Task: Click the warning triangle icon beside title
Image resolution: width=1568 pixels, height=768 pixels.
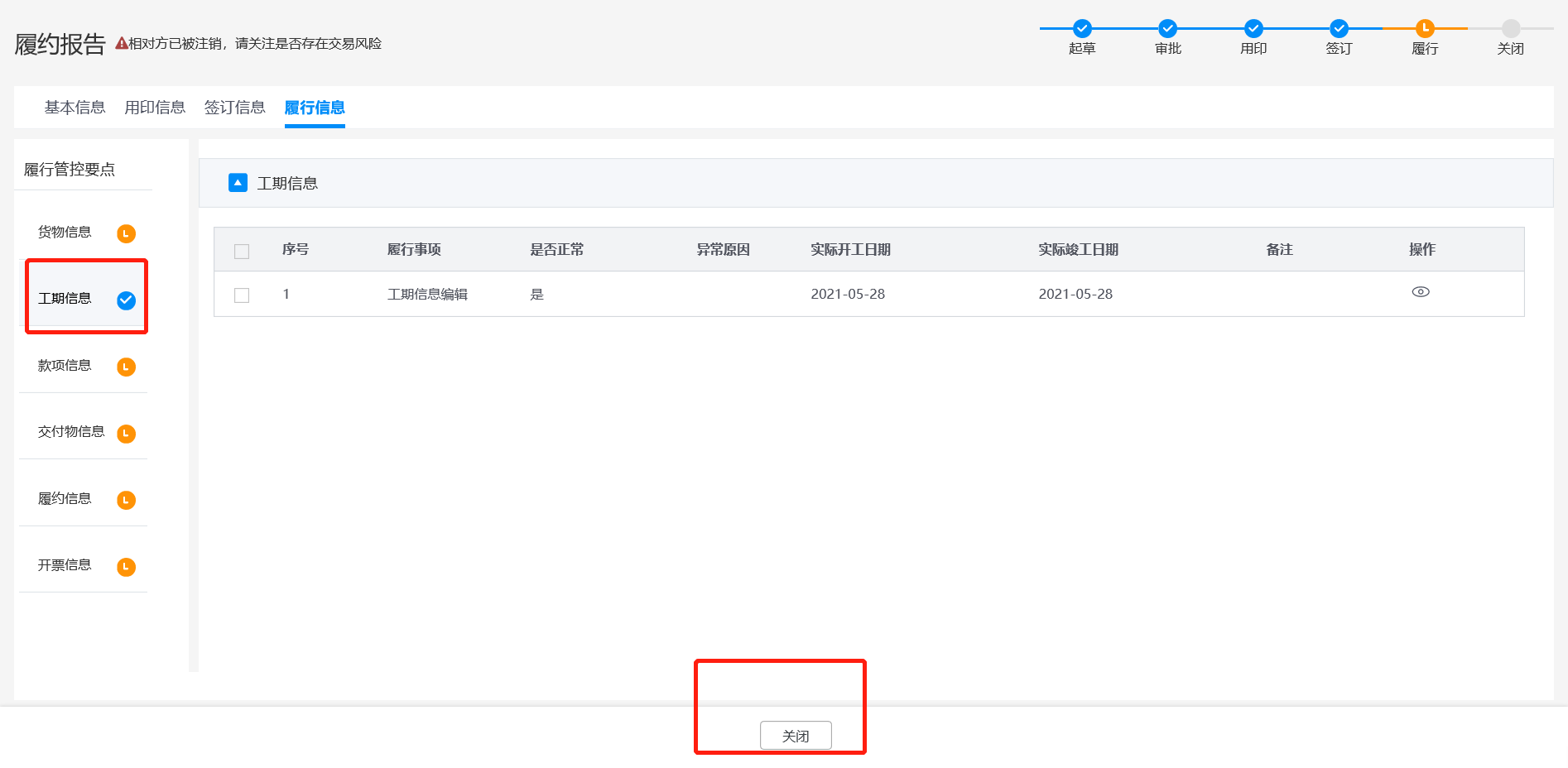Action: coord(121,43)
